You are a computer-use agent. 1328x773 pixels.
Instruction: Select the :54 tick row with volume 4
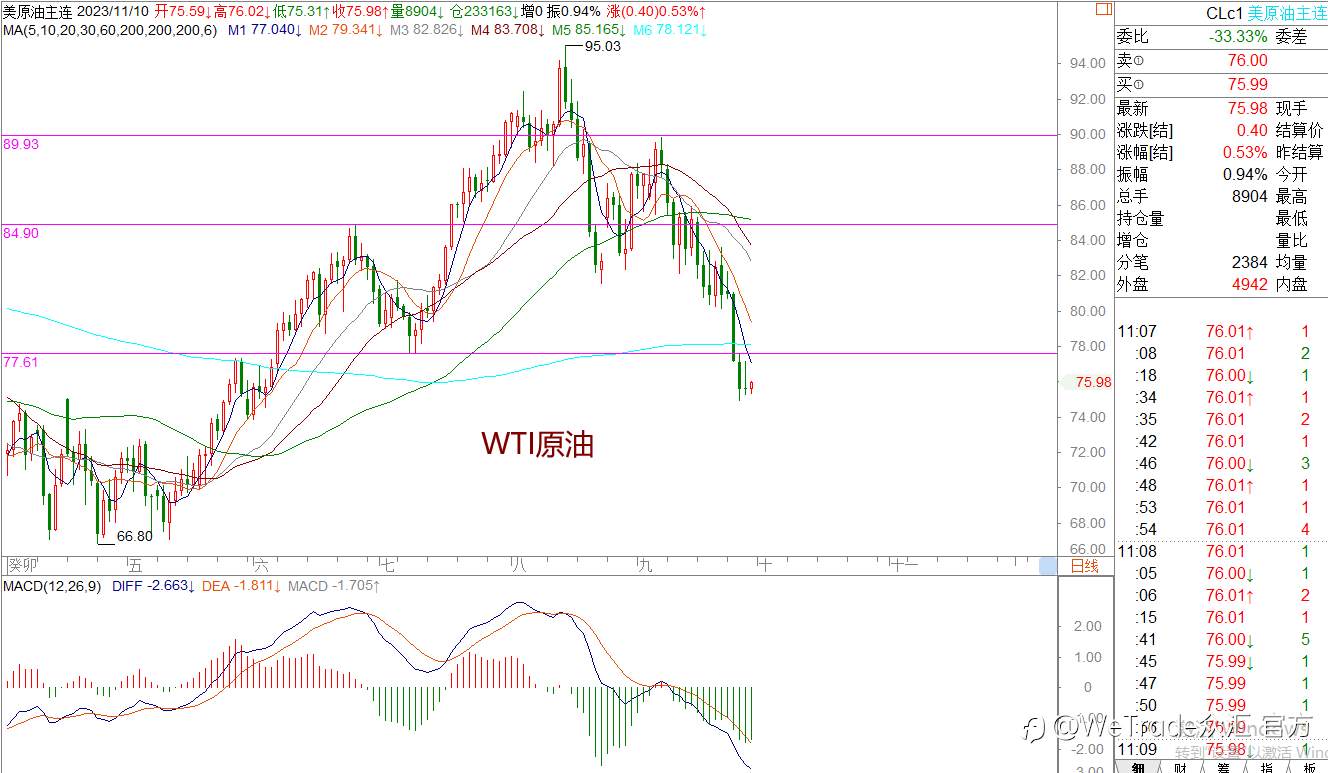click(1222, 529)
